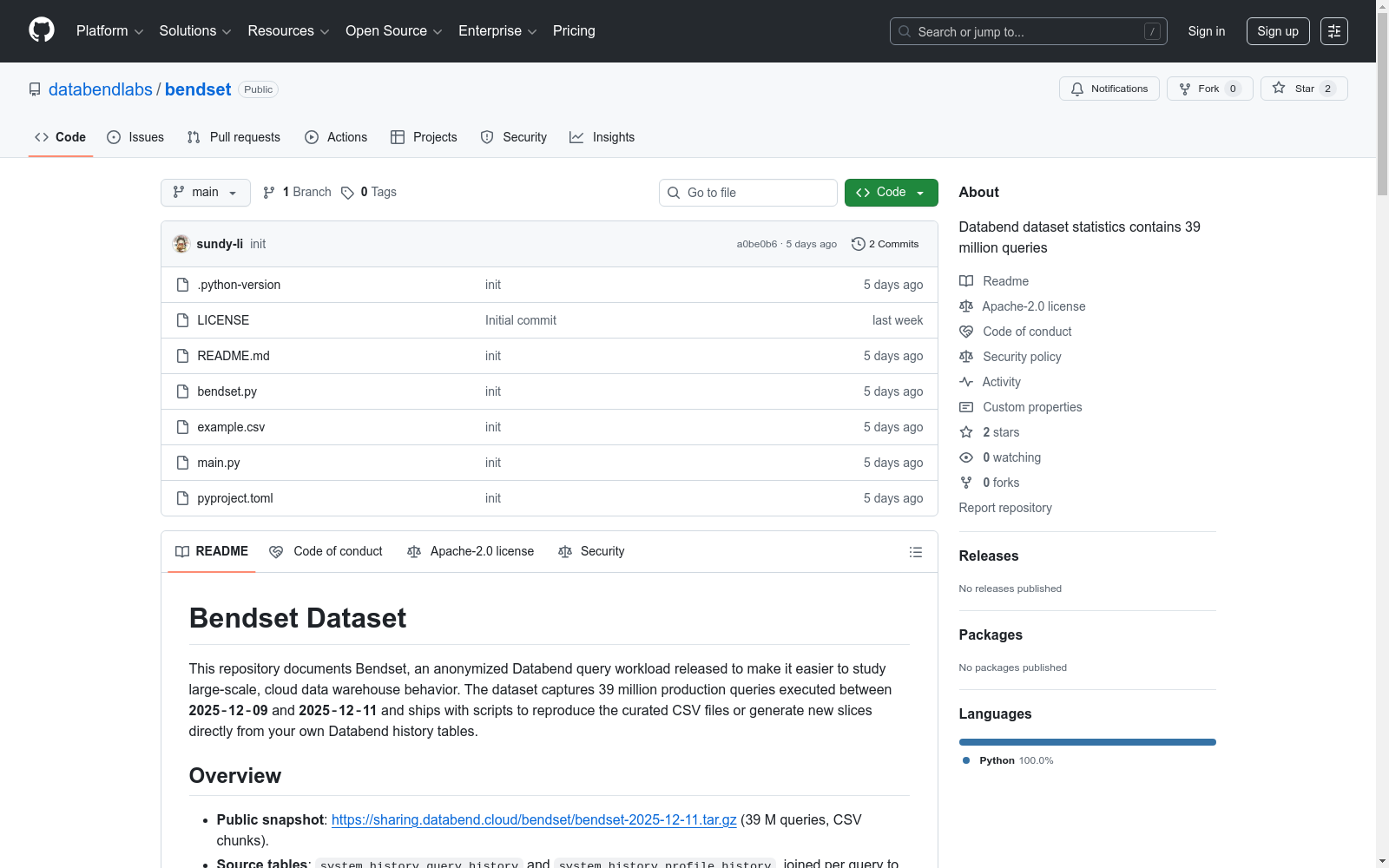Open the README outline list icon
This screenshot has width=1389, height=868.
click(x=915, y=552)
